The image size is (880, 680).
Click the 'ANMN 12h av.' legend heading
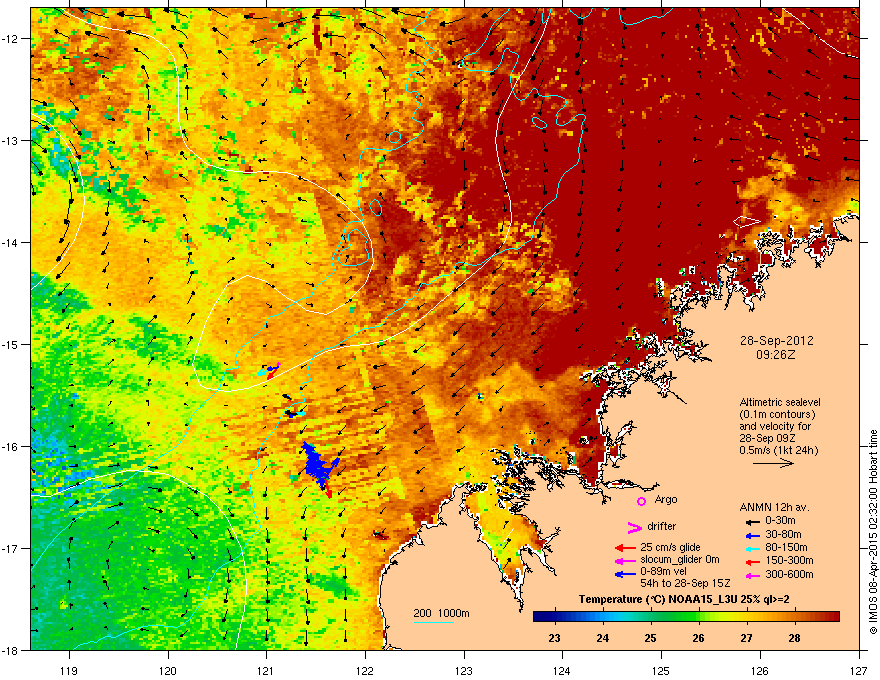tap(774, 507)
